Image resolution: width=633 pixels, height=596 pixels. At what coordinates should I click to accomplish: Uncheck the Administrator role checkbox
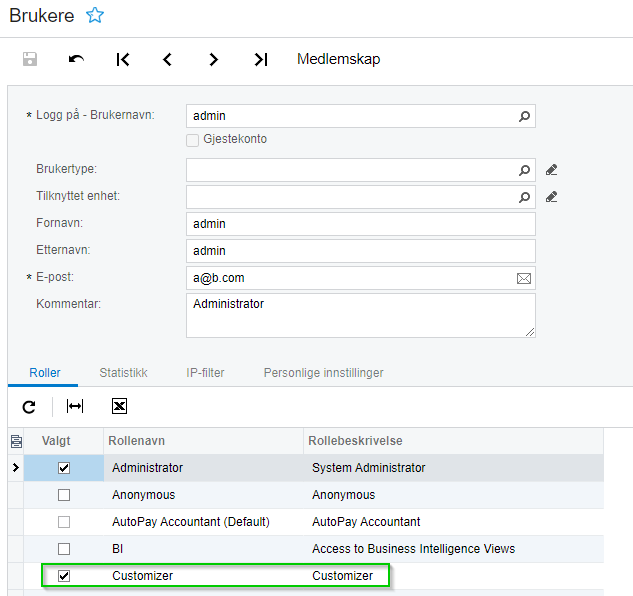tap(64, 468)
